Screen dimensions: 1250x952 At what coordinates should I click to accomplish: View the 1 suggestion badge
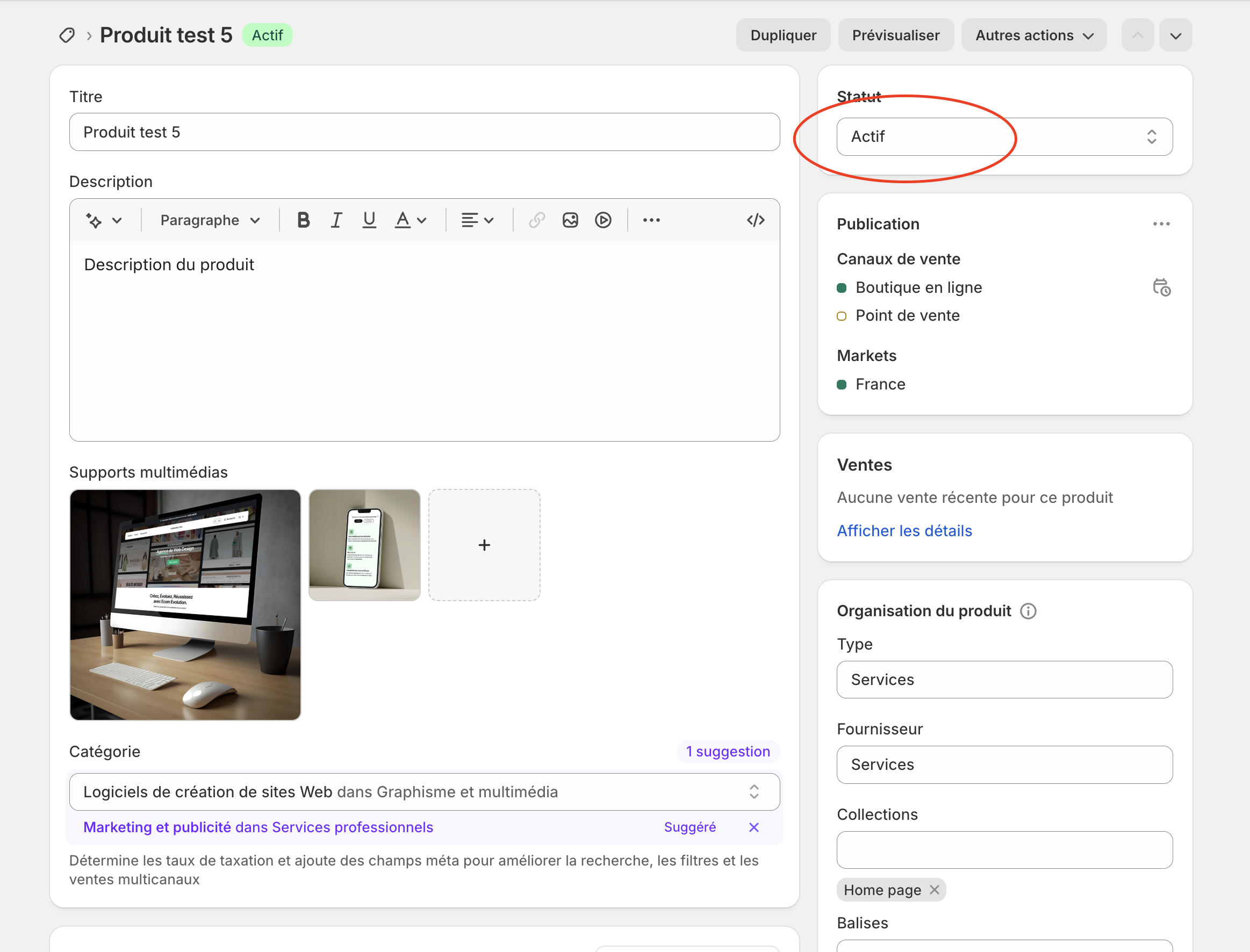click(728, 752)
